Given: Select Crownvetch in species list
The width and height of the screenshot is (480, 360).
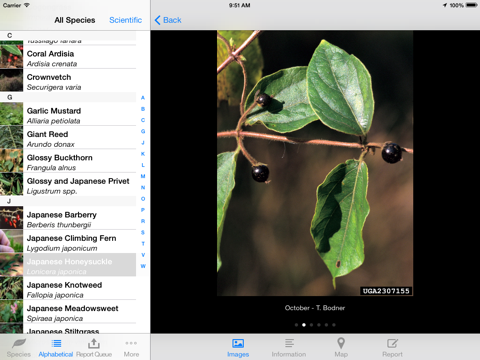Looking at the screenshot, I should click(x=68, y=81).
